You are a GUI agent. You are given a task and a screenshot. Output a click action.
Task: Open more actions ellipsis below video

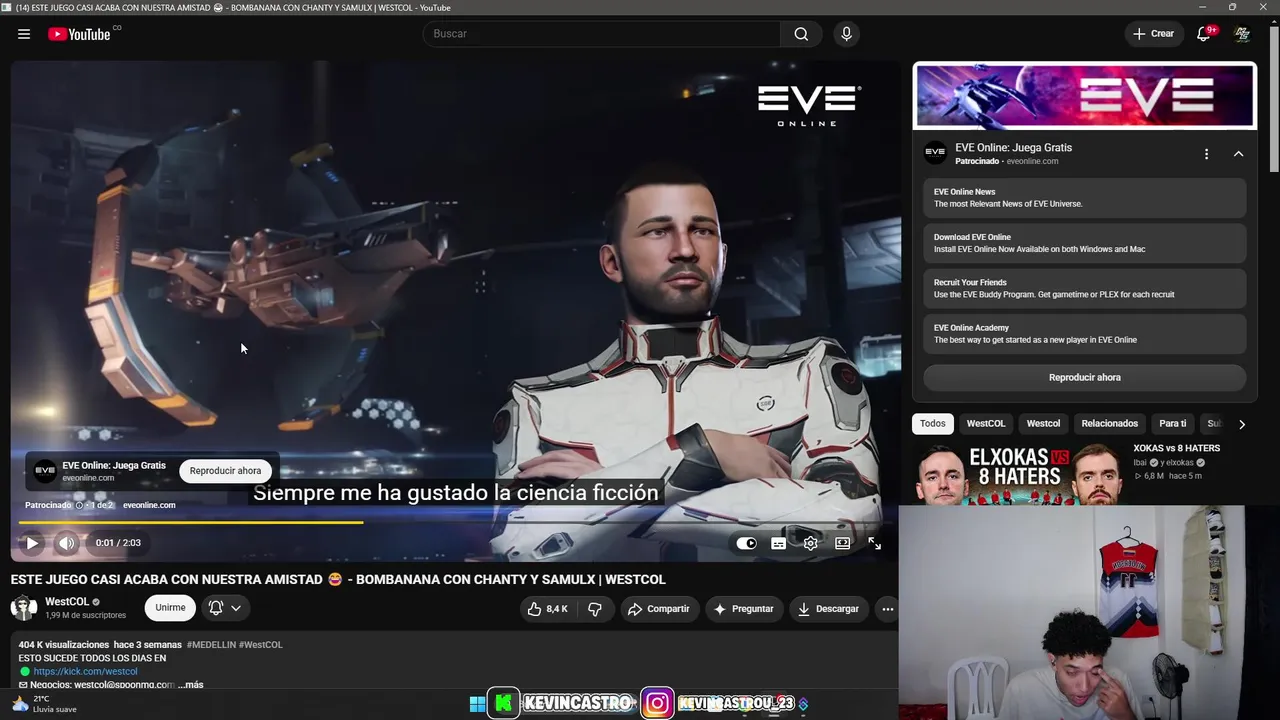click(887, 608)
